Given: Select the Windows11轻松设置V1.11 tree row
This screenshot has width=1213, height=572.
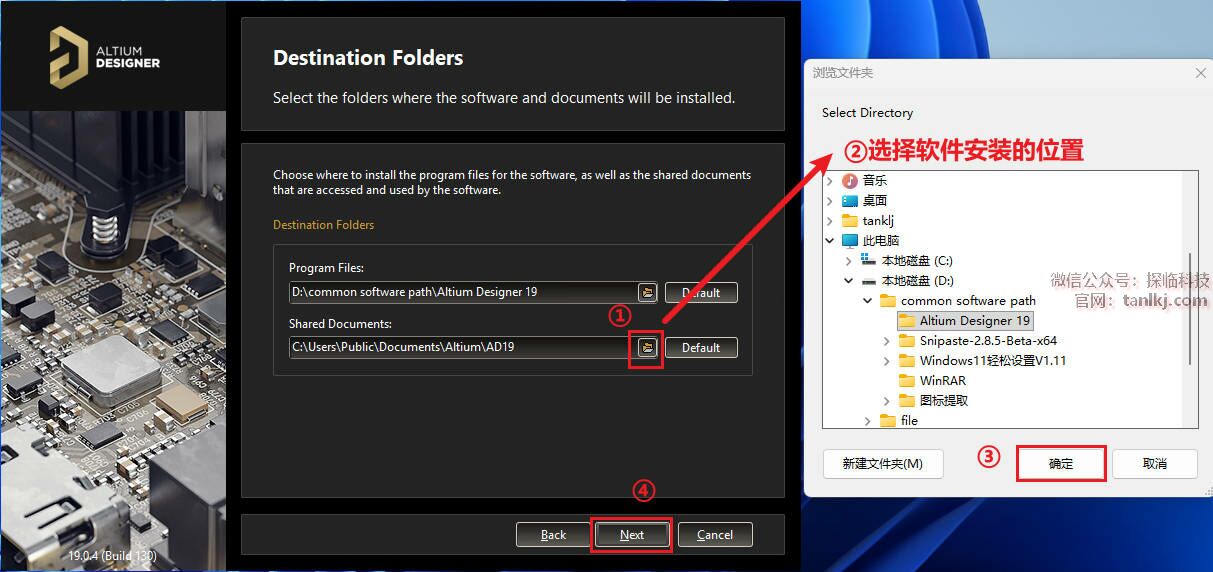Looking at the screenshot, I should [982, 361].
